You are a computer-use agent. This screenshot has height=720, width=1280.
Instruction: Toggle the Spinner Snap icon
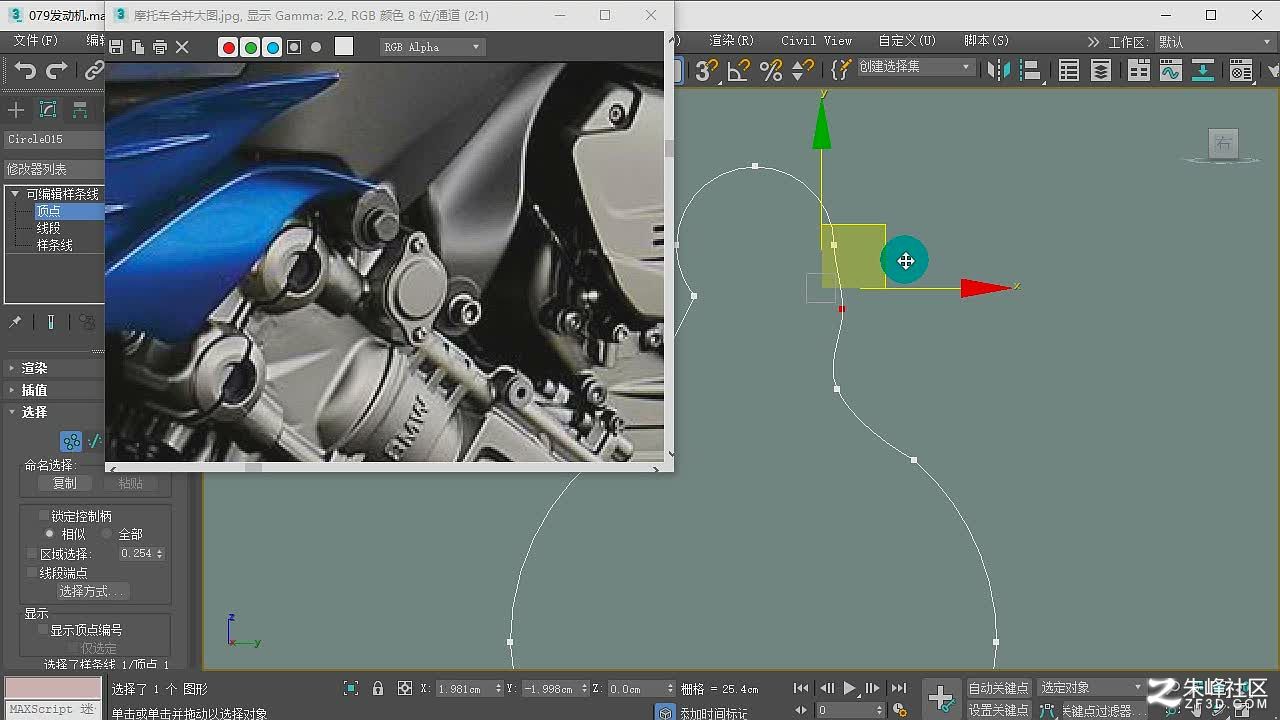[x=802, y=70]
